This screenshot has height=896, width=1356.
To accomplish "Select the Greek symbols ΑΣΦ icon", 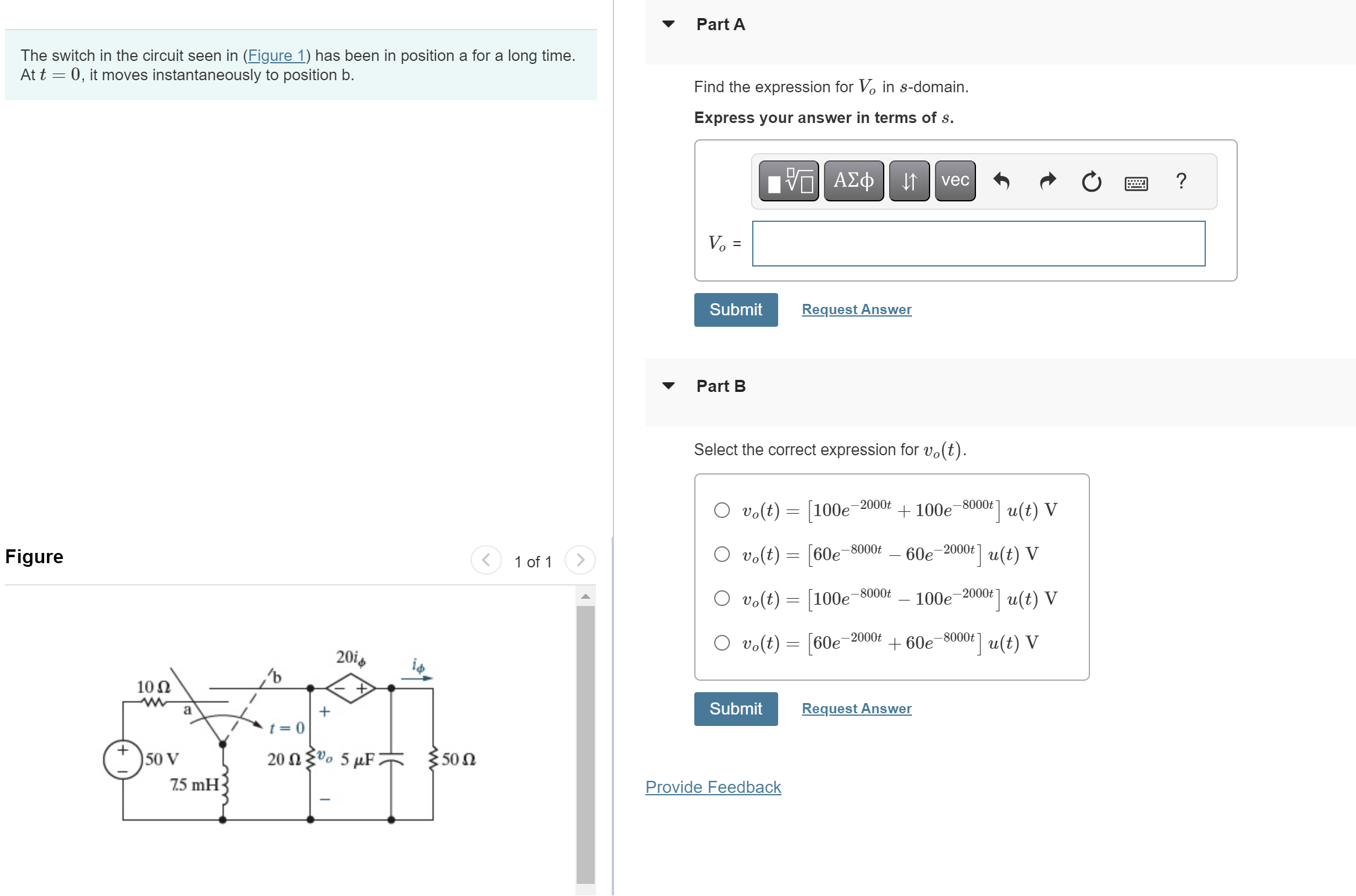I will pos(853,181).
